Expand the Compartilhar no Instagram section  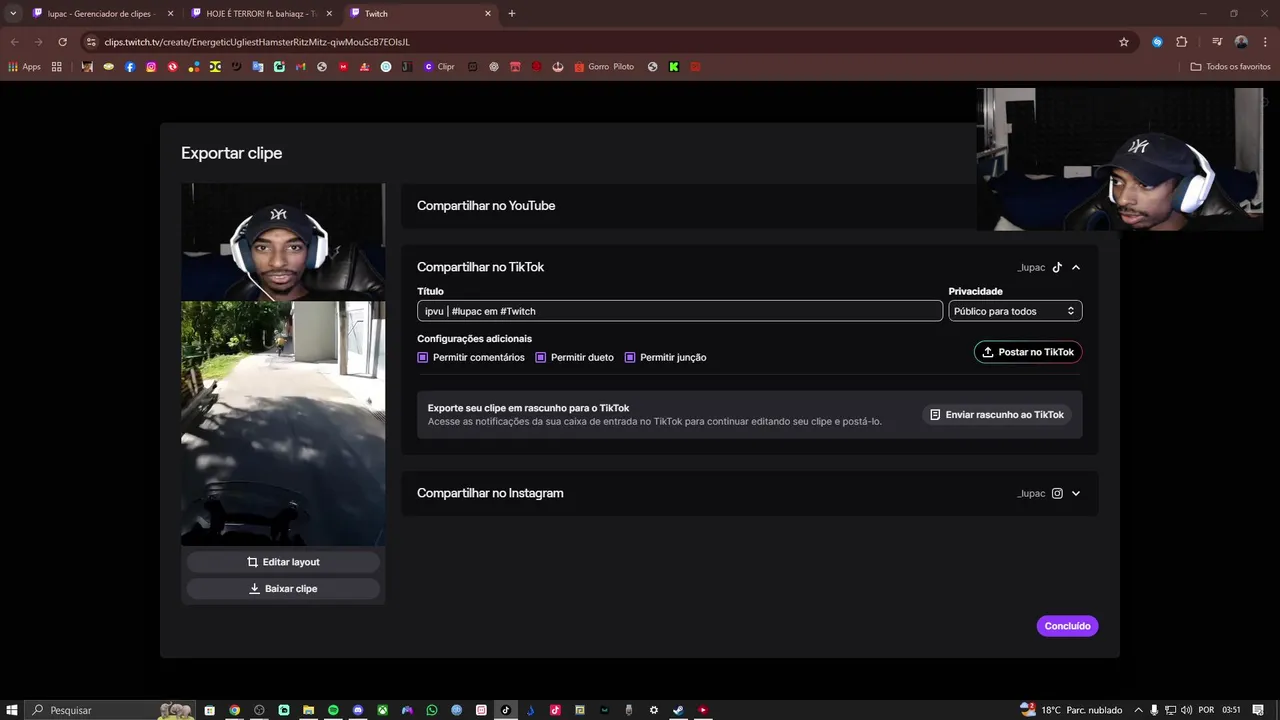(1076, 493)
